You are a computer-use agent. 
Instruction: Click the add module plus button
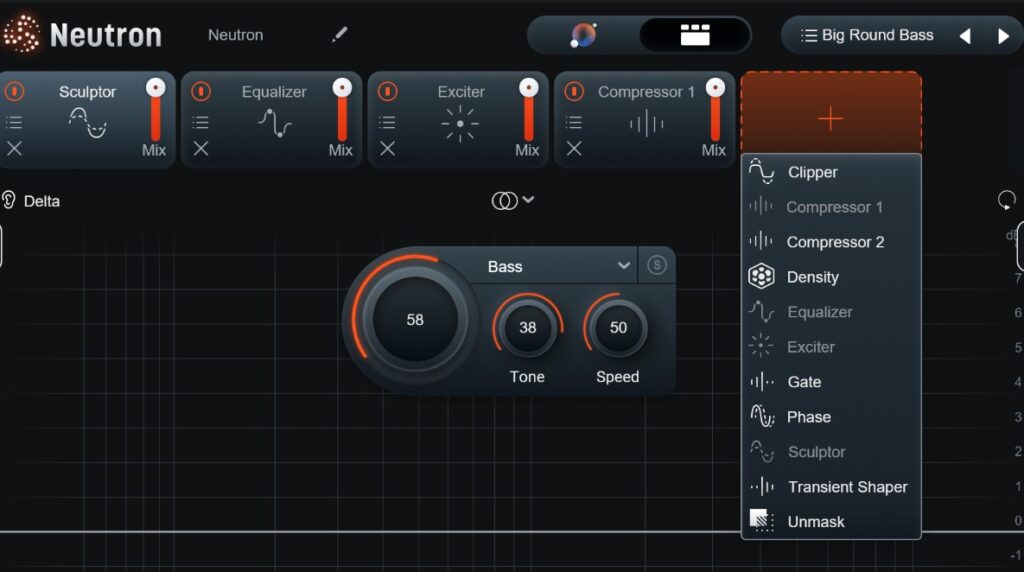click(830, 119)
